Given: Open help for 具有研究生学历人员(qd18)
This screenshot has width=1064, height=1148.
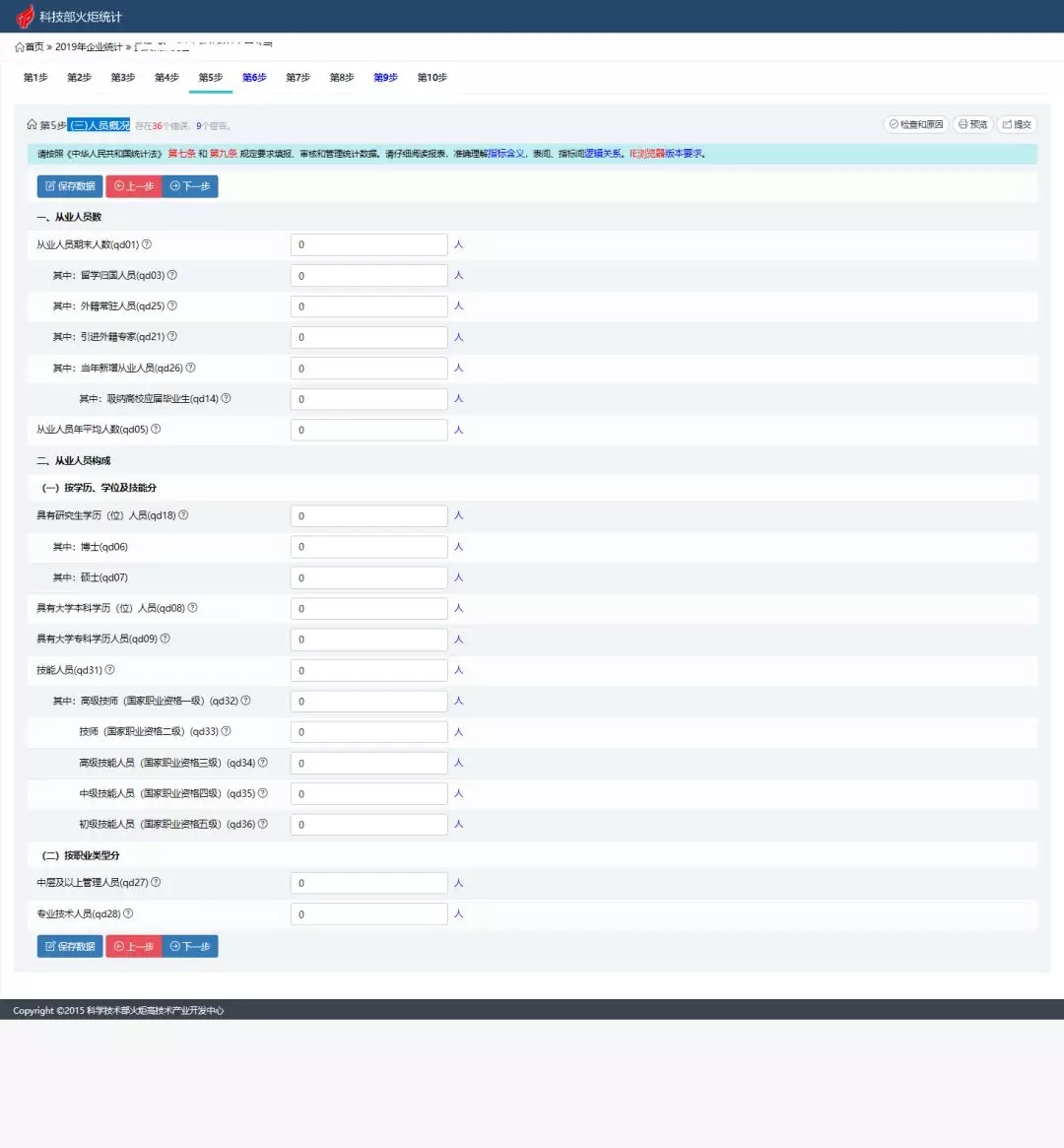Looking at the screenshot, I should (x=183, y=515).
